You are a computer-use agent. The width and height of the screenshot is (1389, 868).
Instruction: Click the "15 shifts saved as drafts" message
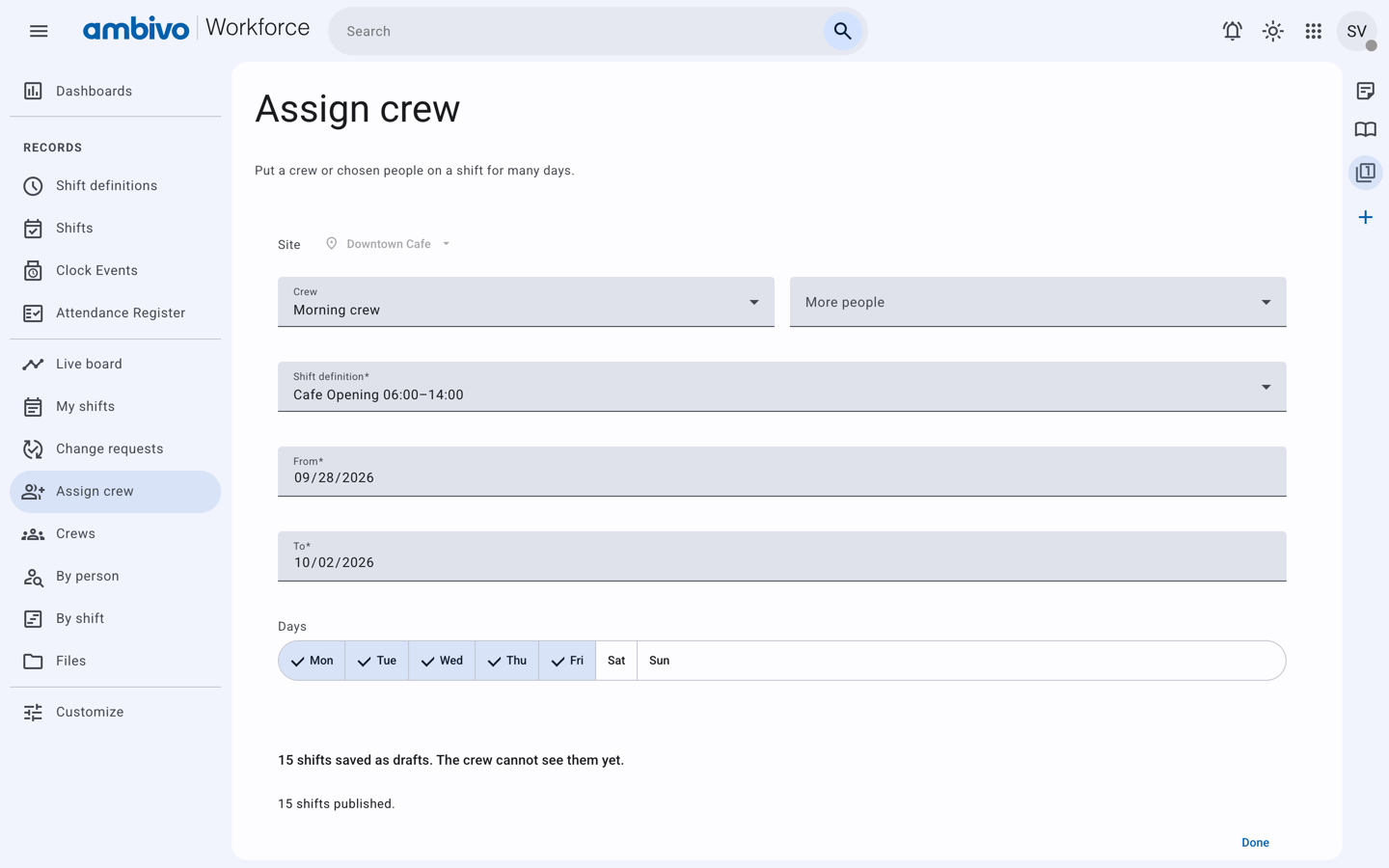450,760
